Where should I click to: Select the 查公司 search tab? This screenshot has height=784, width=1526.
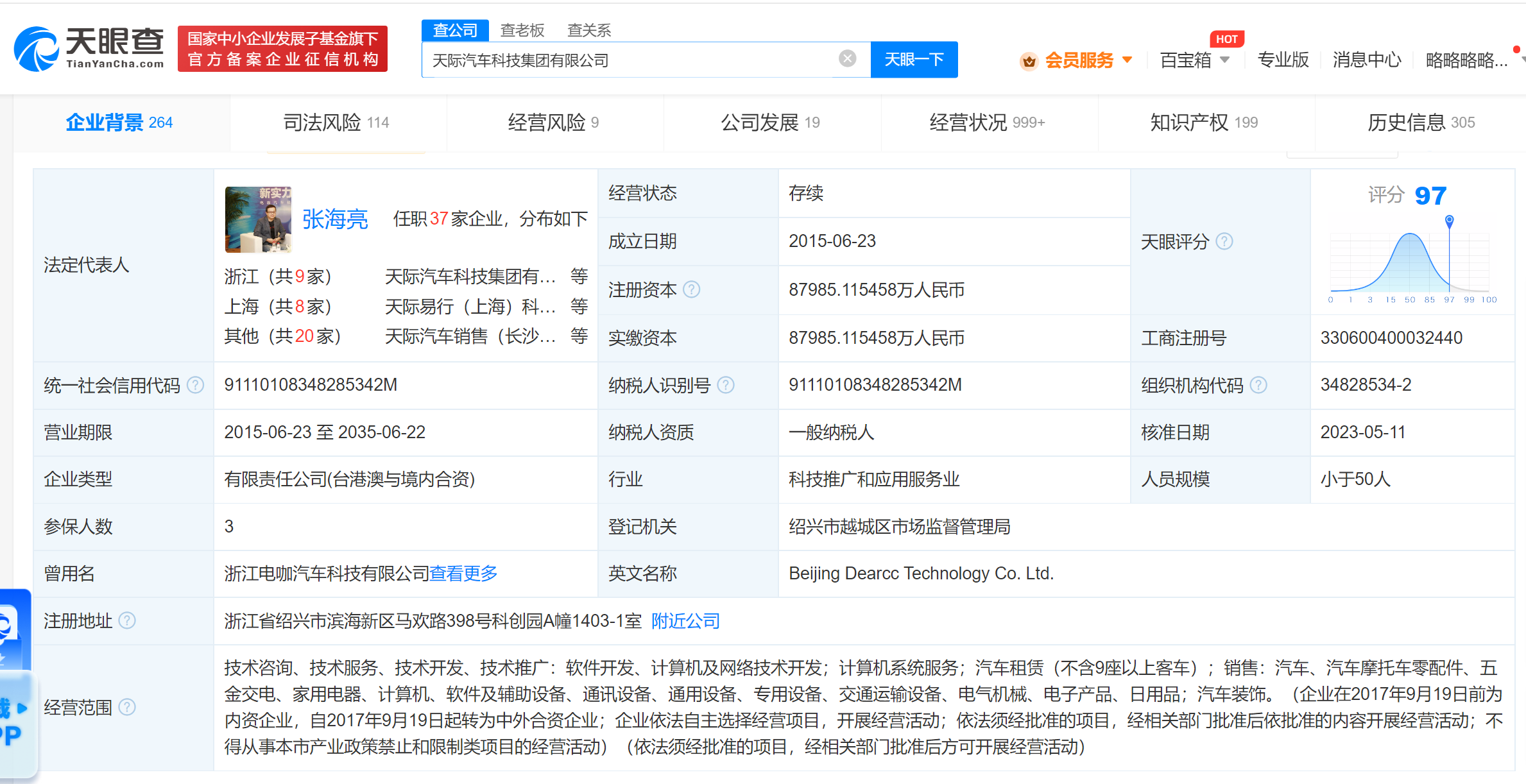click(x=455, y=30)
